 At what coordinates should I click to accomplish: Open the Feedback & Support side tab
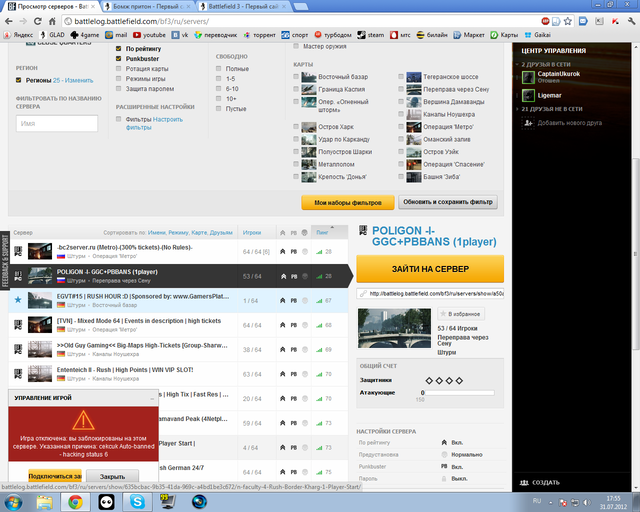point(5,260)
